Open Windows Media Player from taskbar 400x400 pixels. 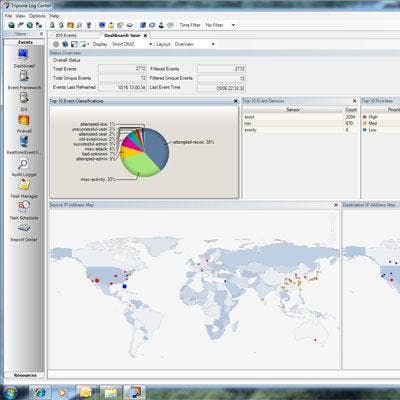click(63, 392)
